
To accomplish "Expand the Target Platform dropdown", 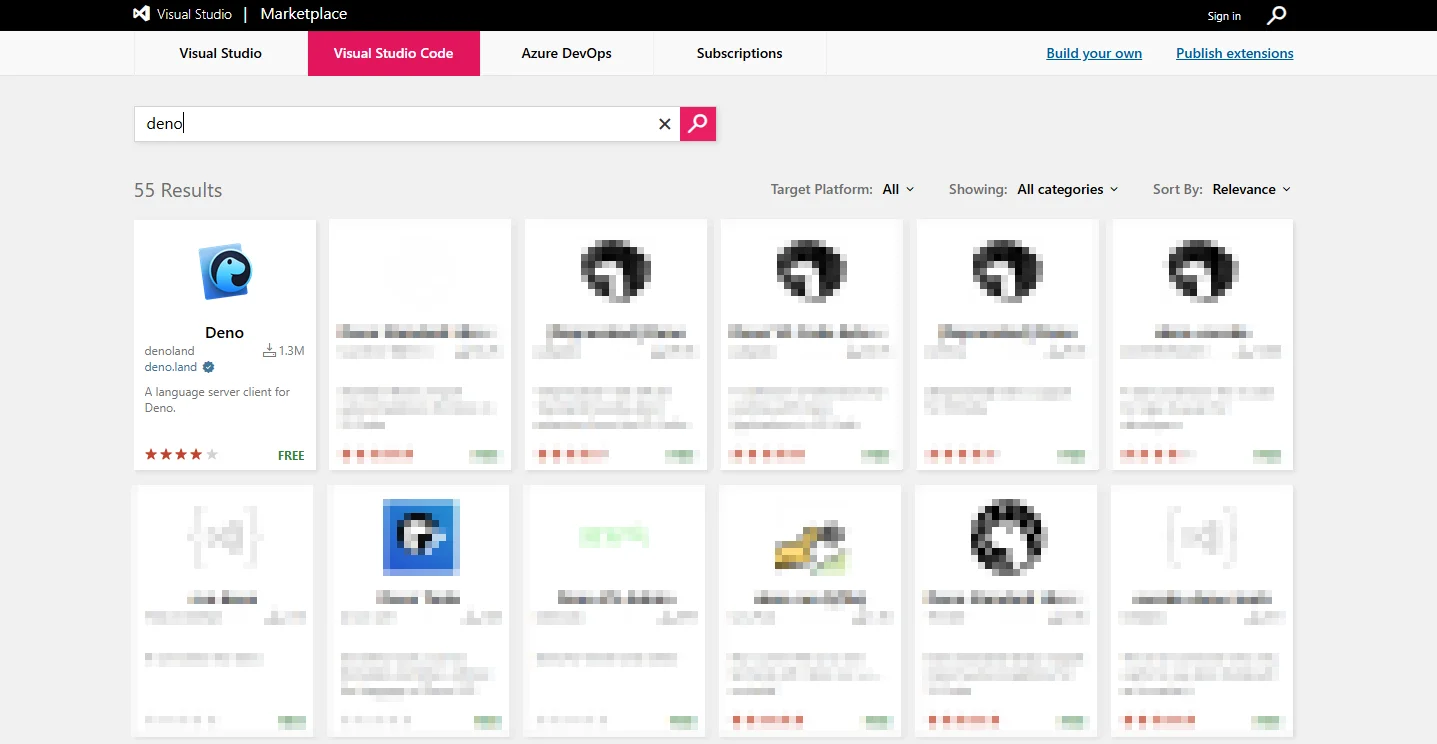I will coord(898,189).
